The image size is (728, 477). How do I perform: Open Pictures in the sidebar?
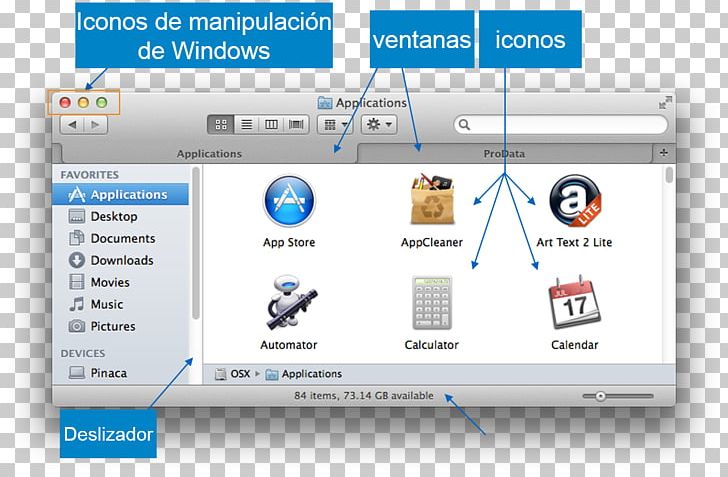[121, 327]
